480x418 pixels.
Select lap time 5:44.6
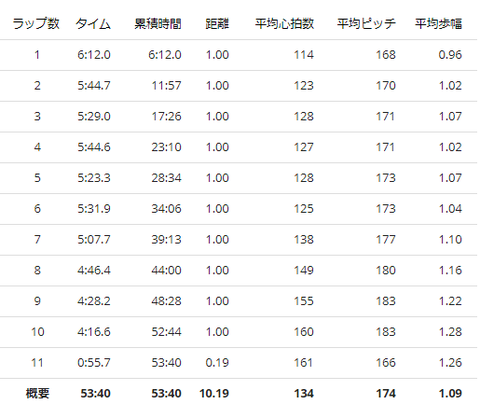click(x=94, y=147)
